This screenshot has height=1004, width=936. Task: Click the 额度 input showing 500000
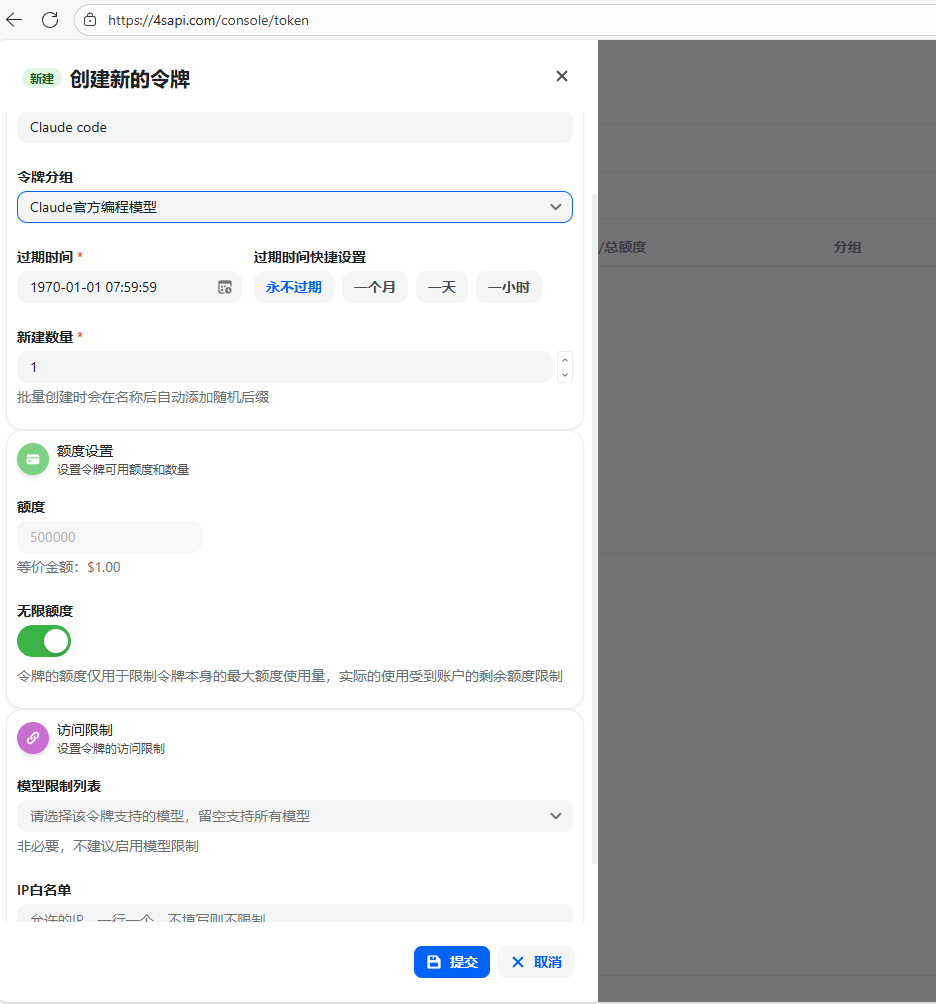pyautogui.click(x=109, y=537)
